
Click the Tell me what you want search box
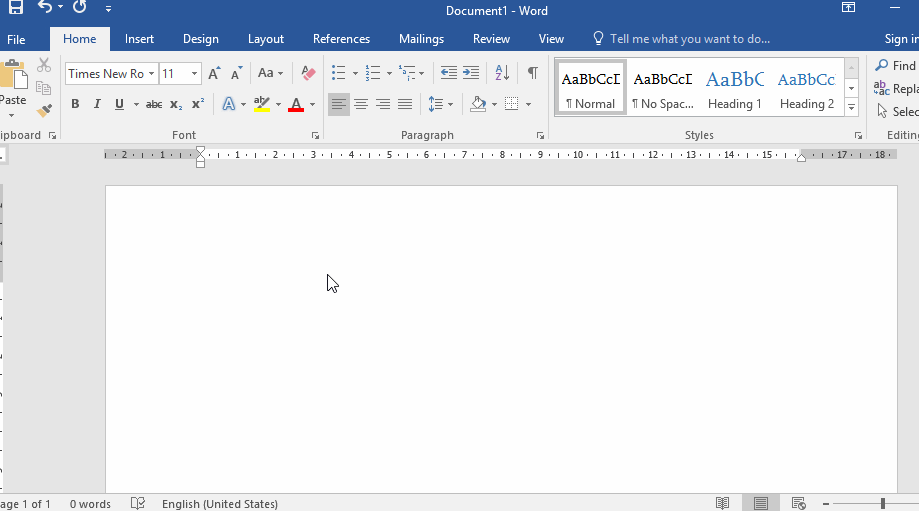coord(689,39)
